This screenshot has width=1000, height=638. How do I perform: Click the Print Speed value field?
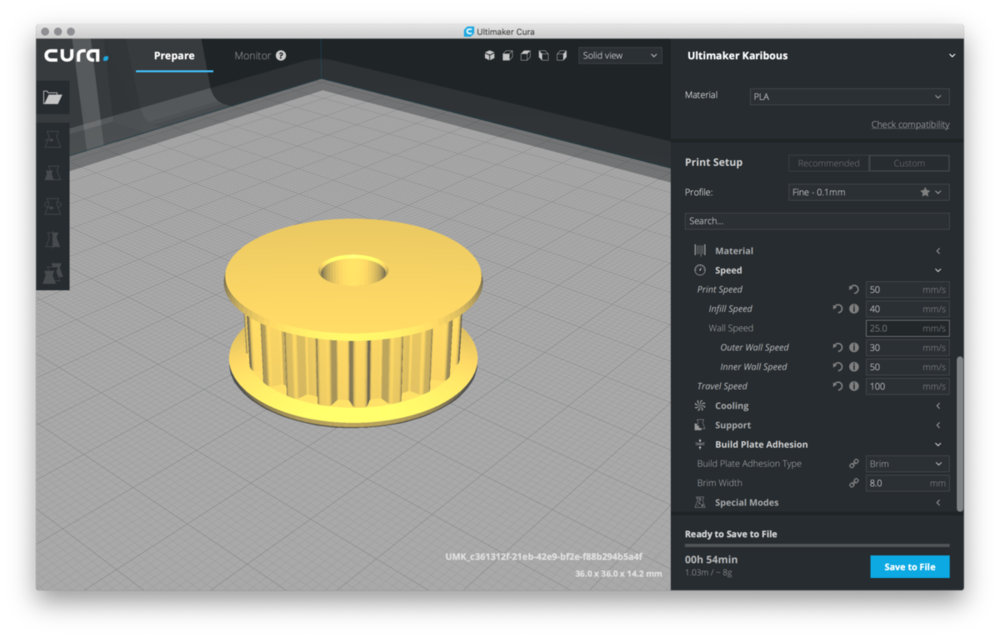click(x=907, y=290)
